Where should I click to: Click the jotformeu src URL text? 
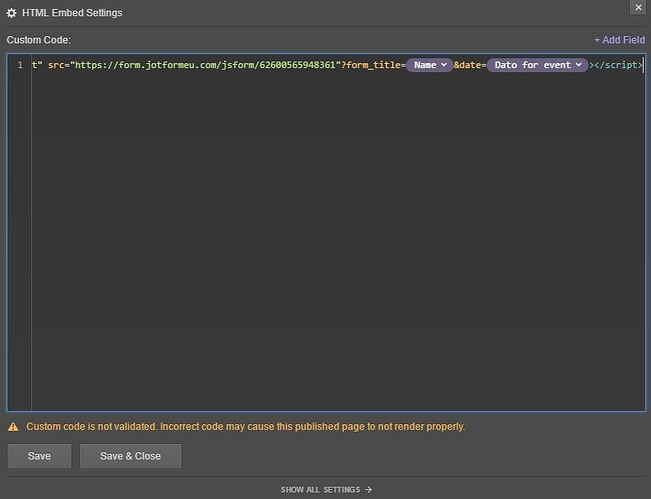[206, 65]
